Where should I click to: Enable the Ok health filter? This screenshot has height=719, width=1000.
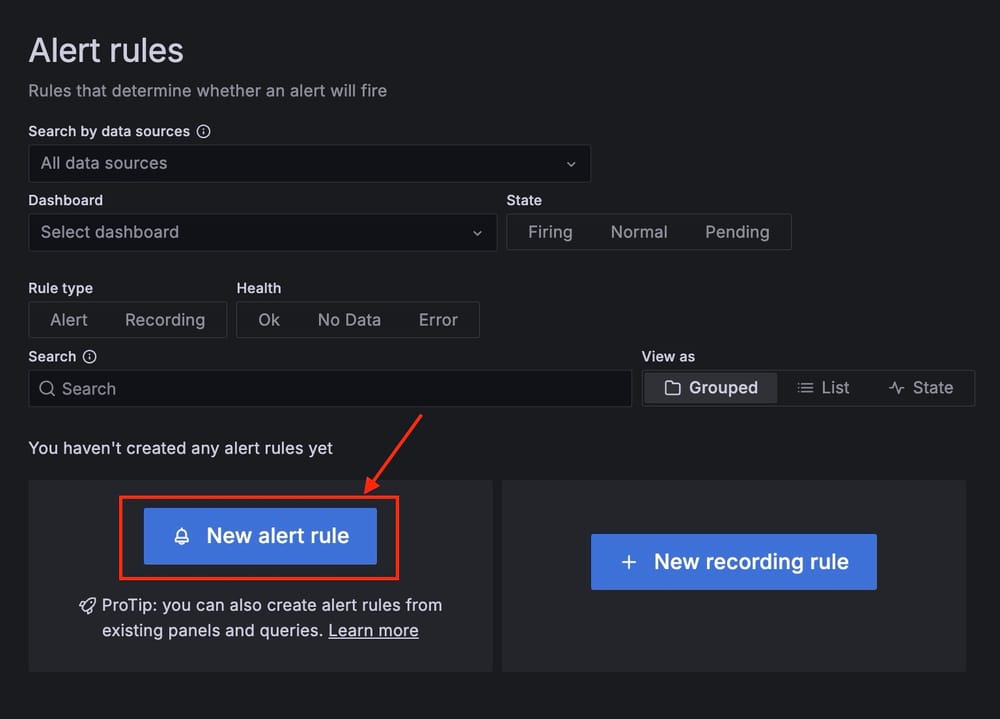tap(269, 319)
